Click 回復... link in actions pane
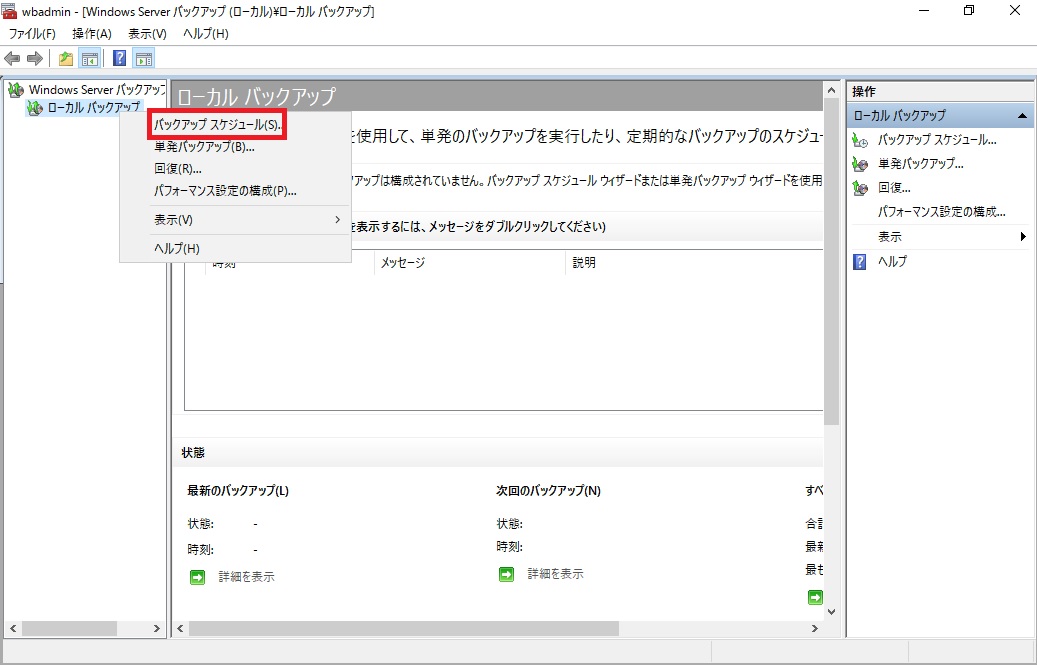Screen dimensions: 1037x665 tap(893, 188)
